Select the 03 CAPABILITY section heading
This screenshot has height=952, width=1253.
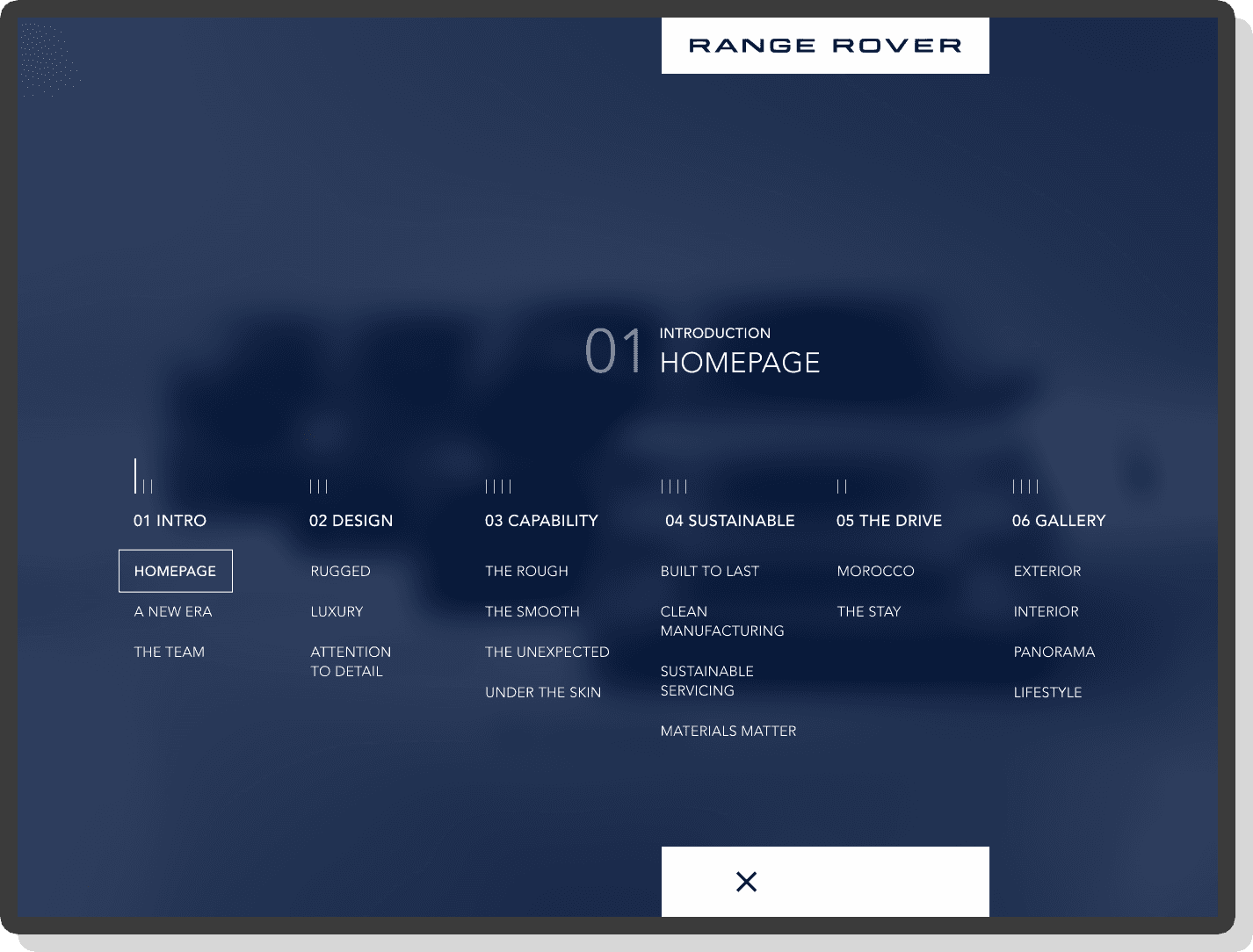[x=541, y=521]
